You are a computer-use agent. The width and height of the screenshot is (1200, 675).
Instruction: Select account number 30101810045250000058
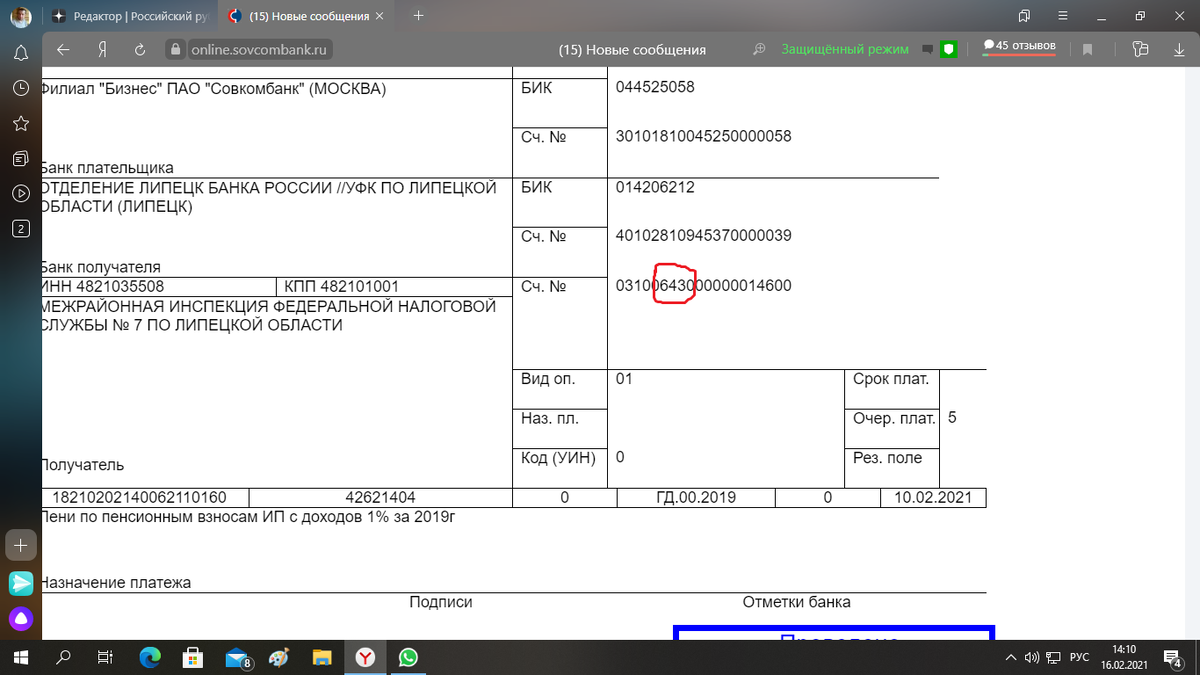pyautogui.click(x=704, y=136)
